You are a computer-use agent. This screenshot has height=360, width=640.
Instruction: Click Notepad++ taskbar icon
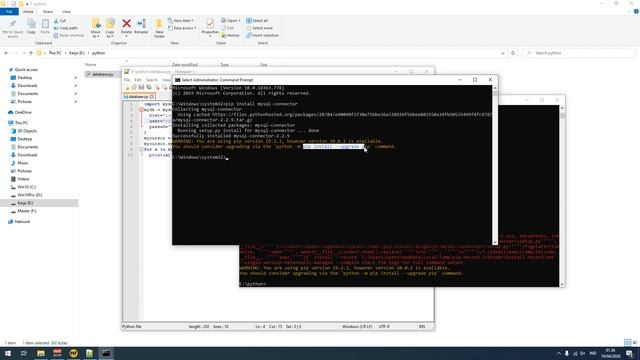[89, 353]
